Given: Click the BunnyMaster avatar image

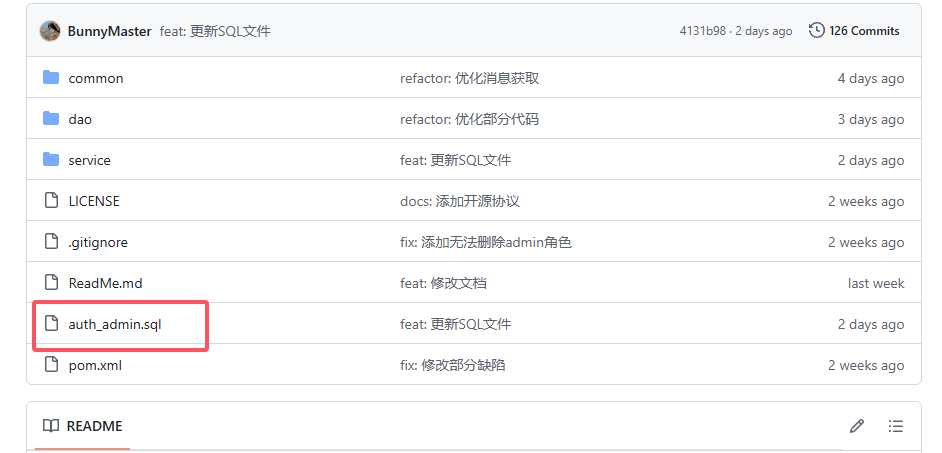Looking at the screenshot, I should coord(50,31).
